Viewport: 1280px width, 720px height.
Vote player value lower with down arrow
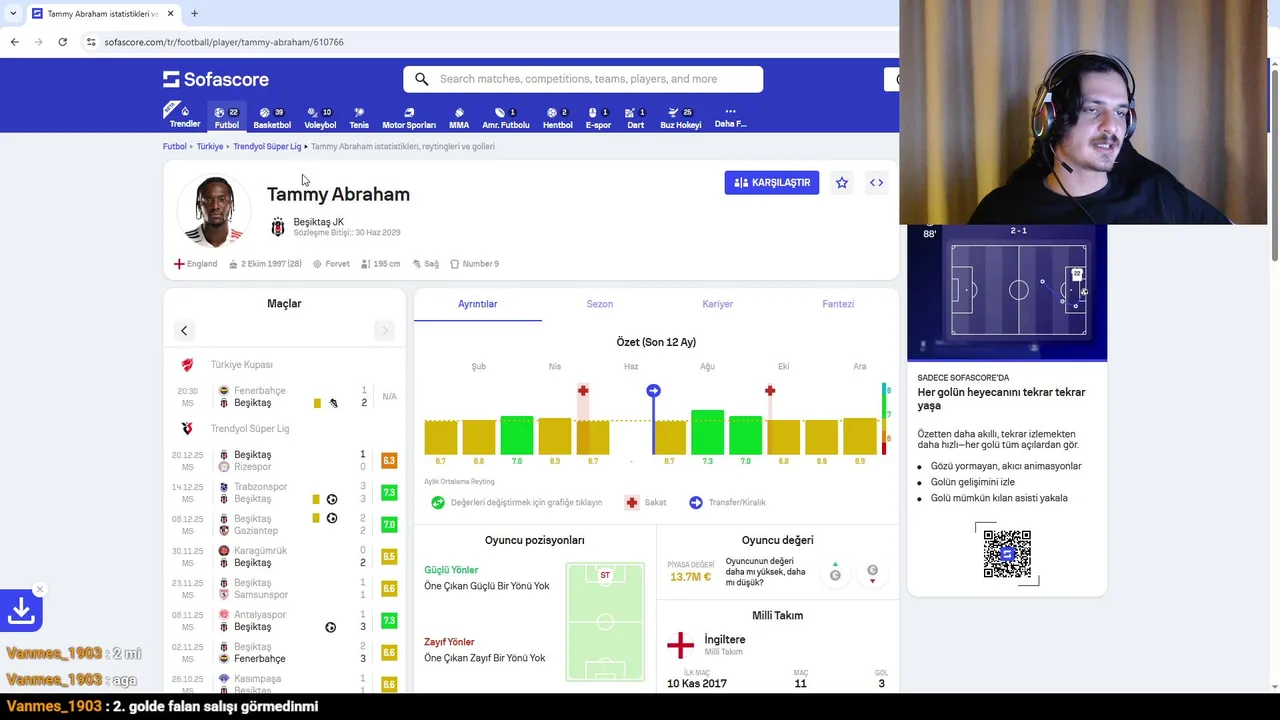[872, 572]
